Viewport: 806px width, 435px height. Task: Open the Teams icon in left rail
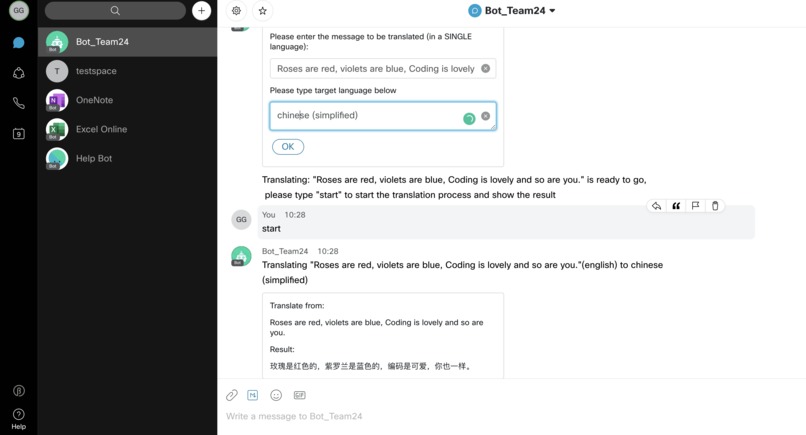click(x=19, y=73)
